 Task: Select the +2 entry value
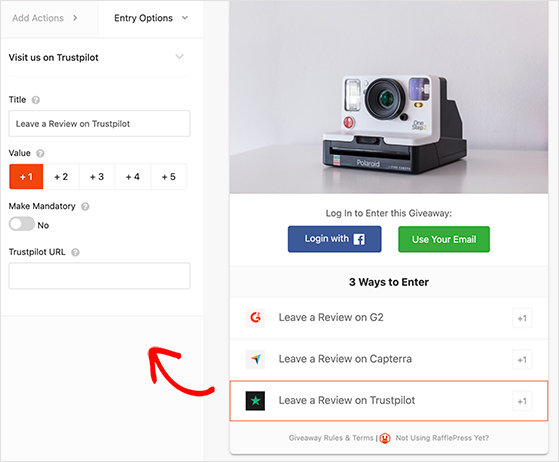pyautogui.click(x=61, y=176)
